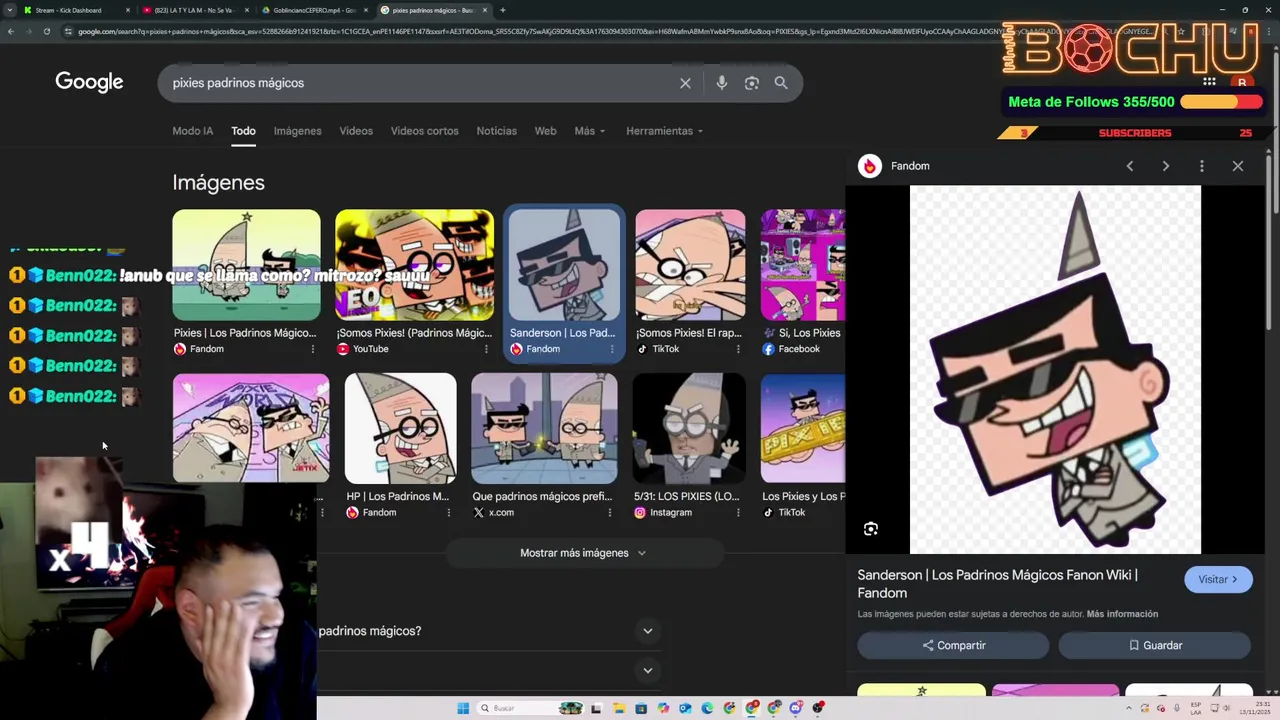Select the Todo search tab
This screenshot has width=1280, height=720.
point(243,131)
